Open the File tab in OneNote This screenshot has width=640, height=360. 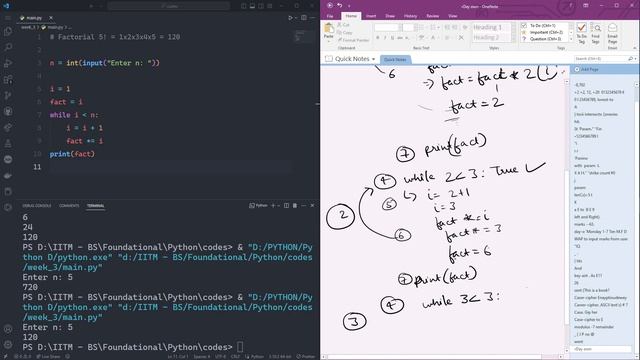click(x=330, y=16)
